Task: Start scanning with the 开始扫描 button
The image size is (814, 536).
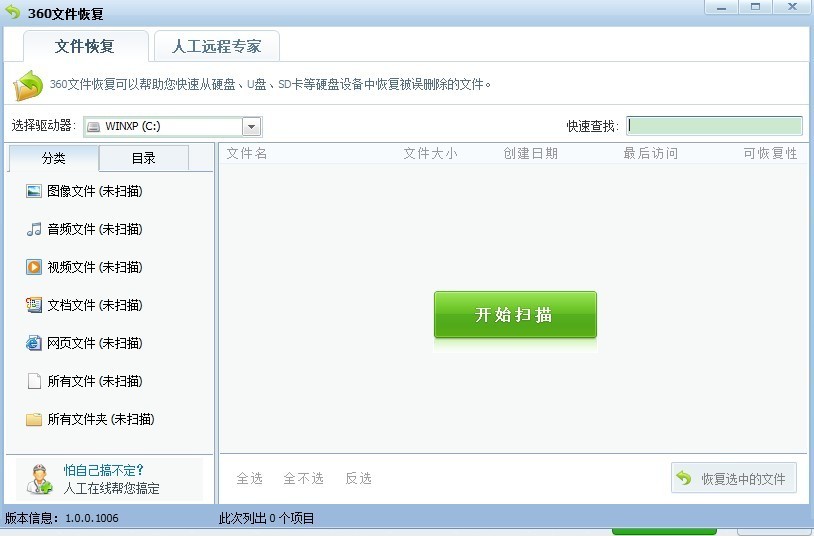Action: (515, 314)
